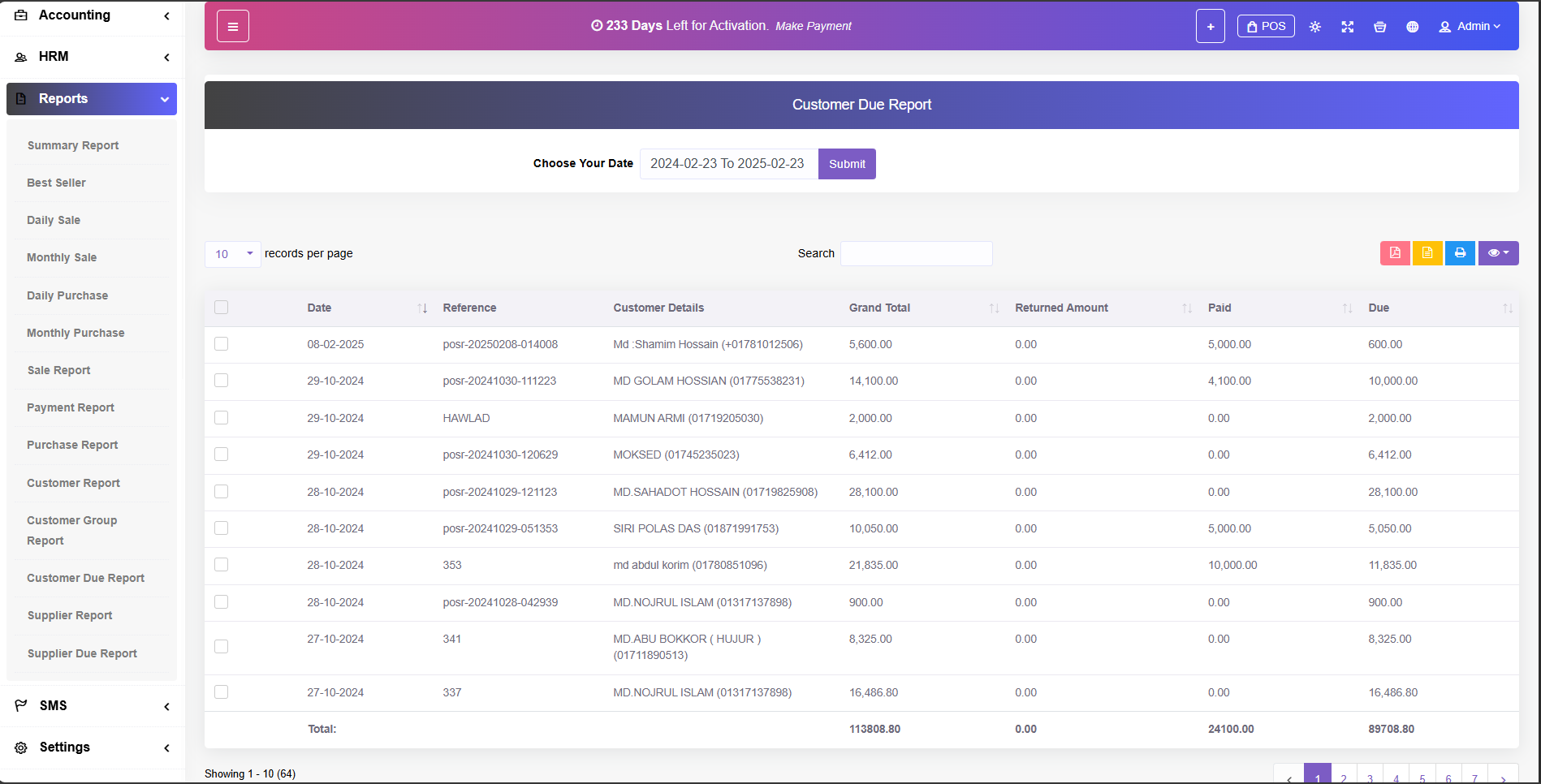The width and height of the screenshot is (1541, 784).
Task: Click the Search input field
Action: tap(916, 253)
